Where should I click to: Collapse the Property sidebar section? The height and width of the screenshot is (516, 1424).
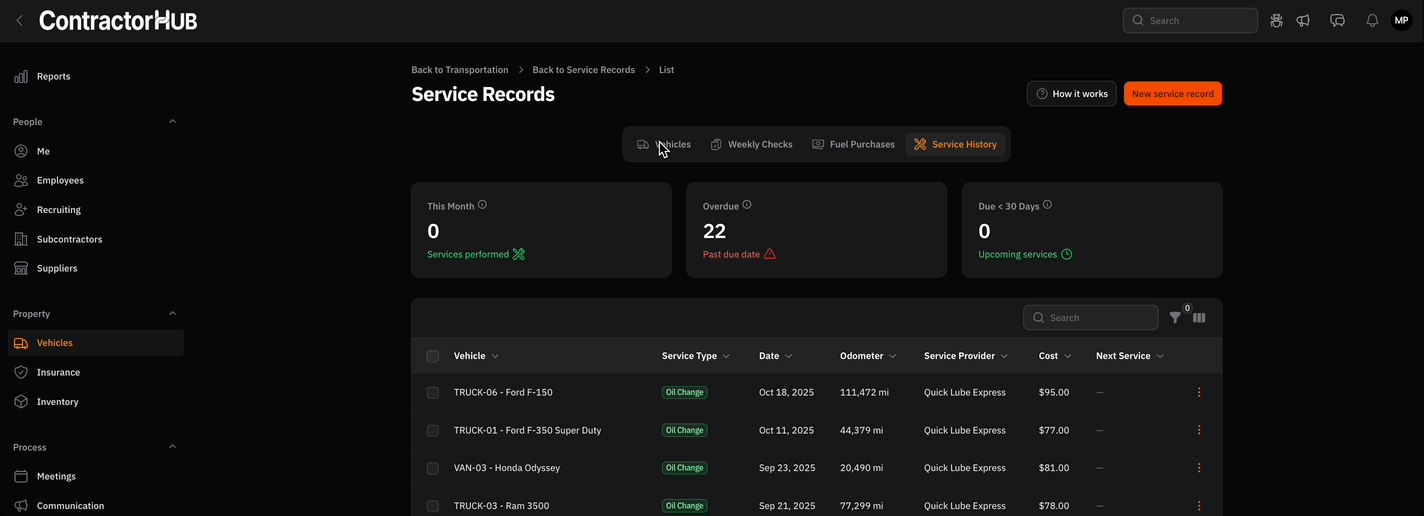(x=172, y=313)
